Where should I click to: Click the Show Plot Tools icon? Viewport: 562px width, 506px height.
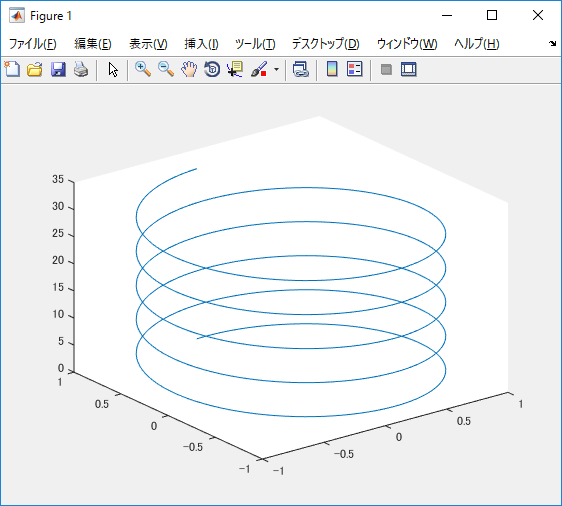(409, 69)
